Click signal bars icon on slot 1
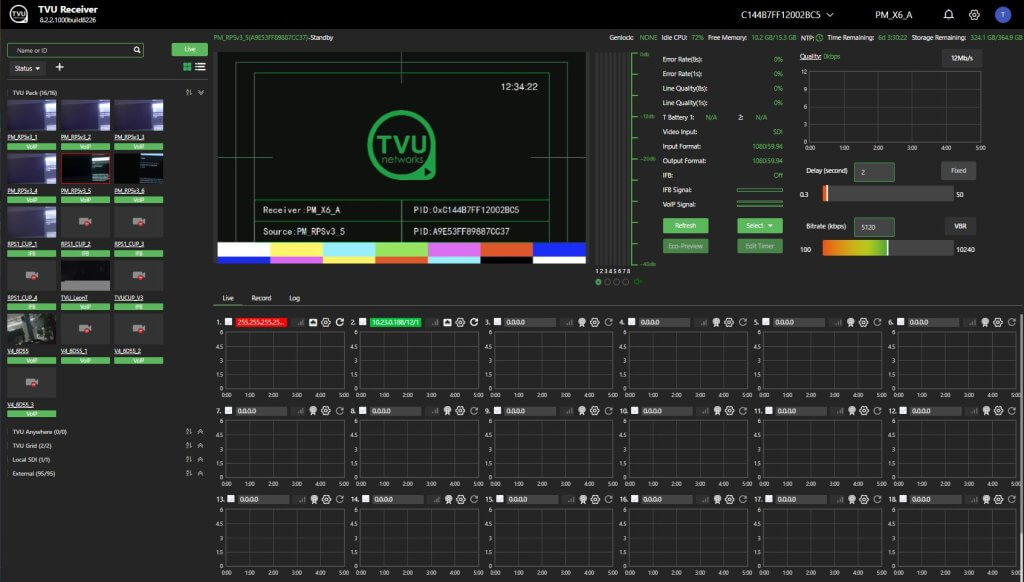The height and width of the screenshot is (582, 1024). (300, 323)
